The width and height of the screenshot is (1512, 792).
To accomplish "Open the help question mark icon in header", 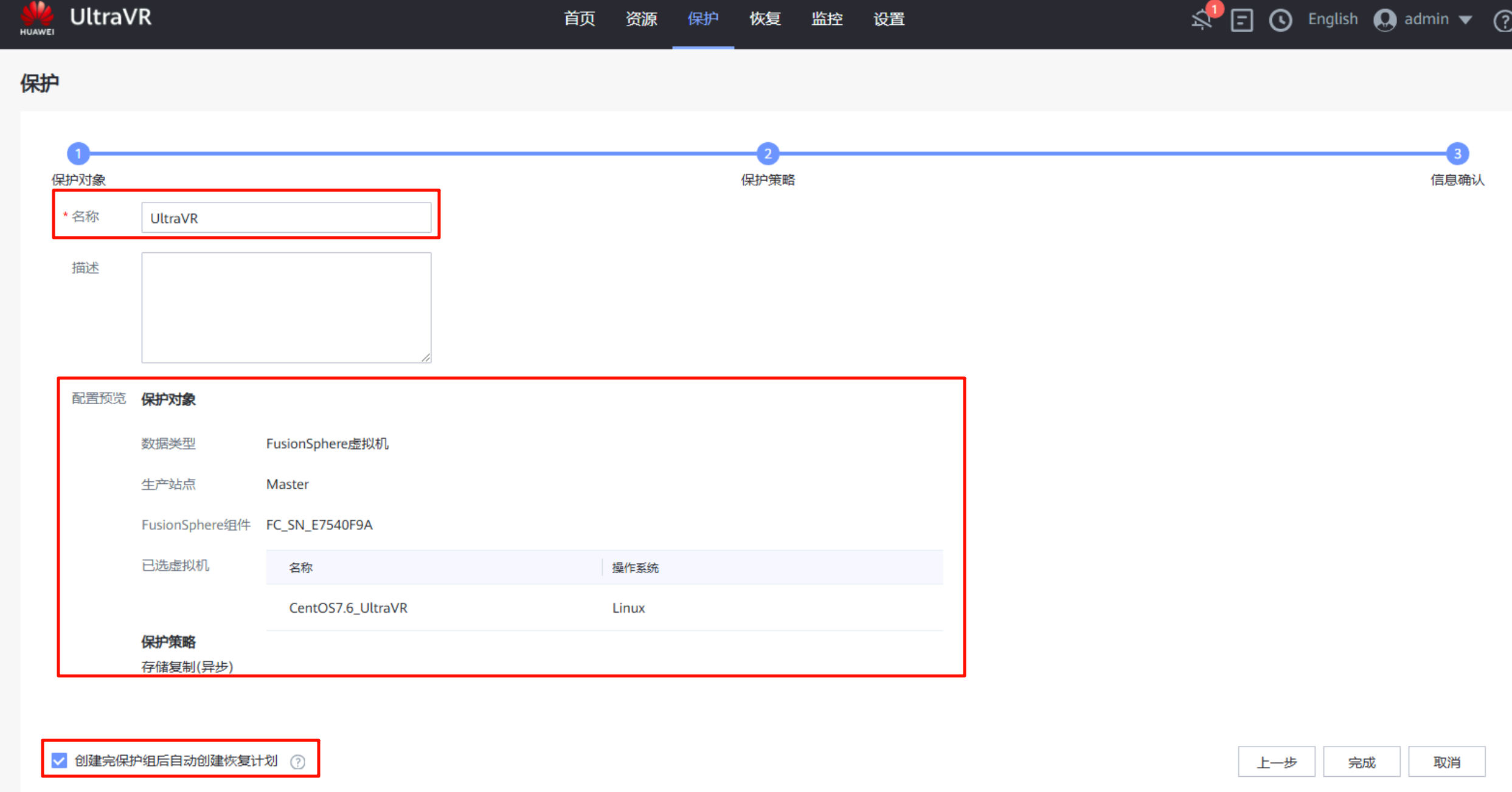I will 1502,21.
